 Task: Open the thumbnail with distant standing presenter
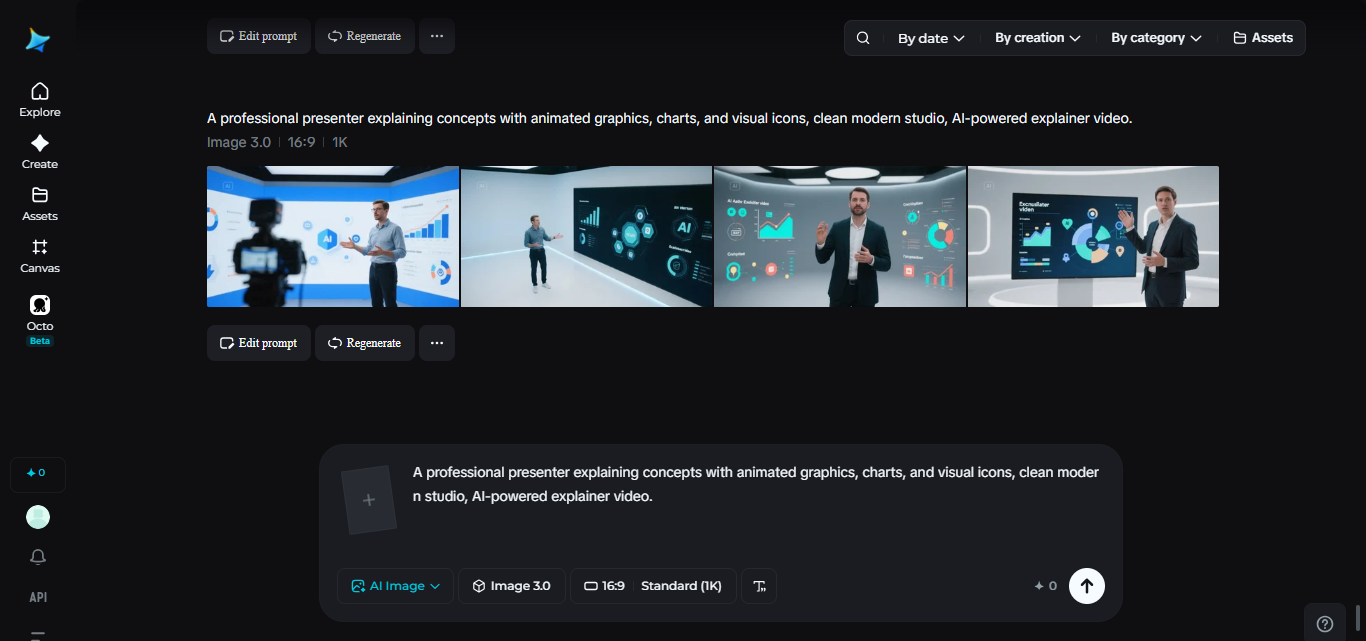point(587,236)
